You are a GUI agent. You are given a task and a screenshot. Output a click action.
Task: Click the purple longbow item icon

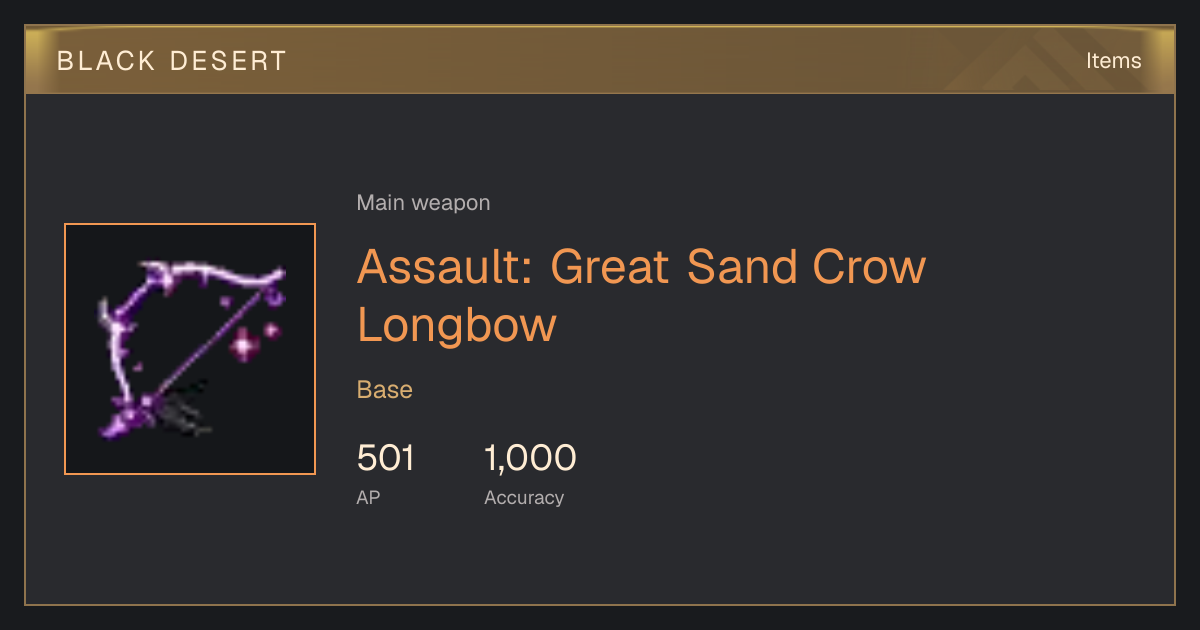(x=190, y=349)
